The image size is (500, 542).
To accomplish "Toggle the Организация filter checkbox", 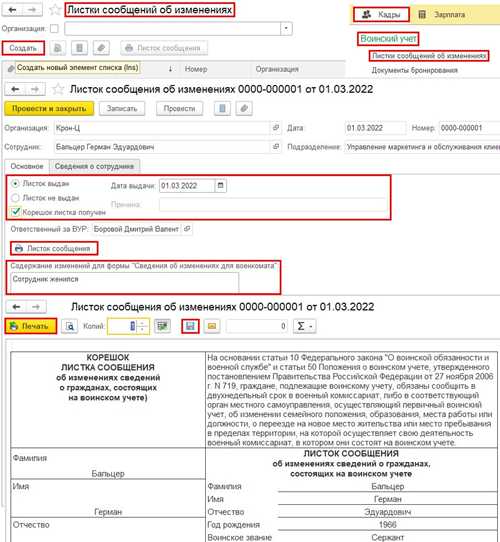I will tap(54, 29).
